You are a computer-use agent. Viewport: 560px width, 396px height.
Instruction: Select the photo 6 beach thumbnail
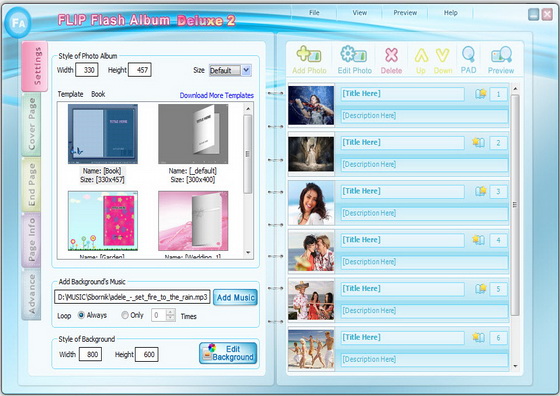[x=311, y=349]
